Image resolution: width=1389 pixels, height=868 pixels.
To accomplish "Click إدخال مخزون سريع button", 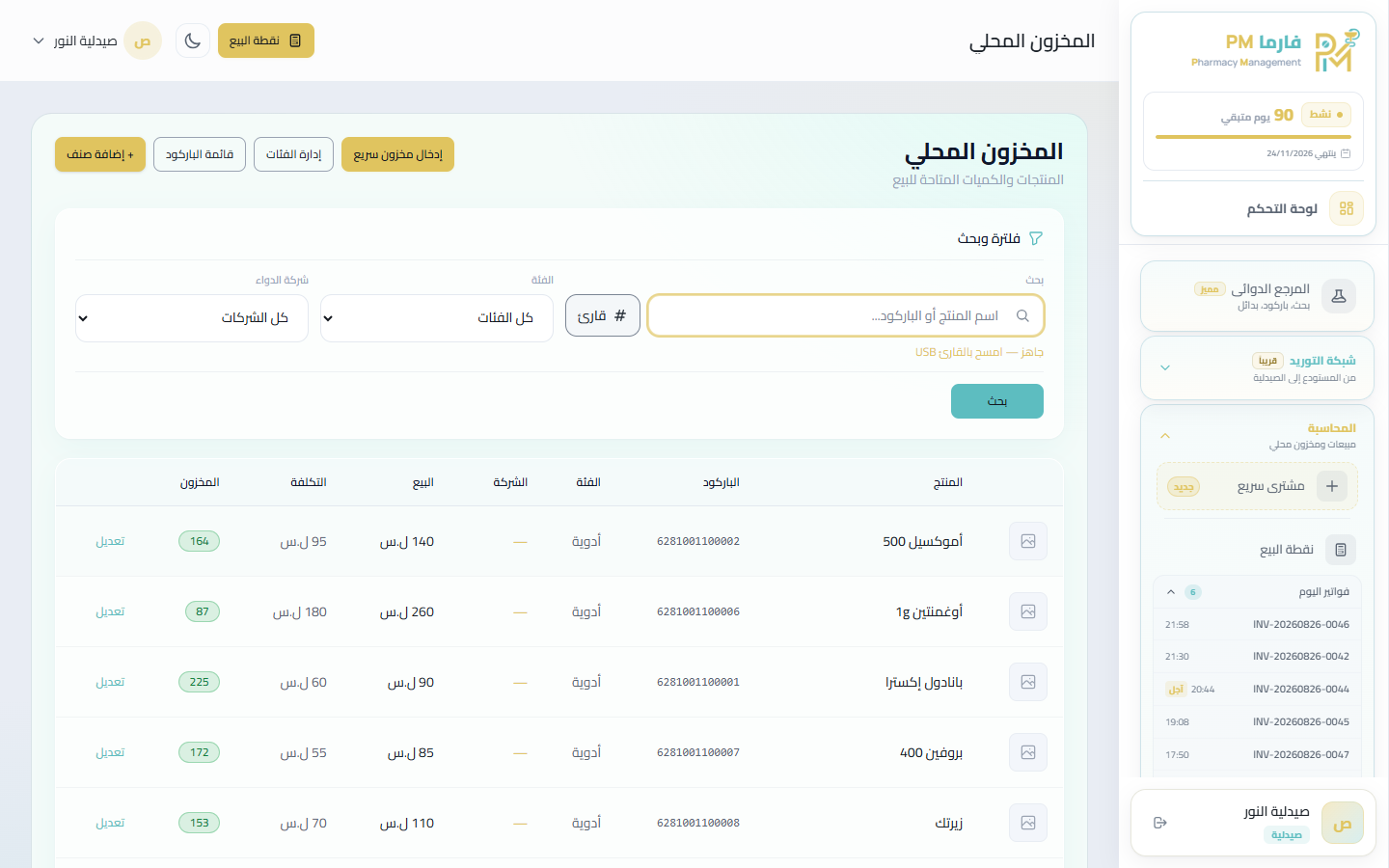I will click(x=397, y=154).
